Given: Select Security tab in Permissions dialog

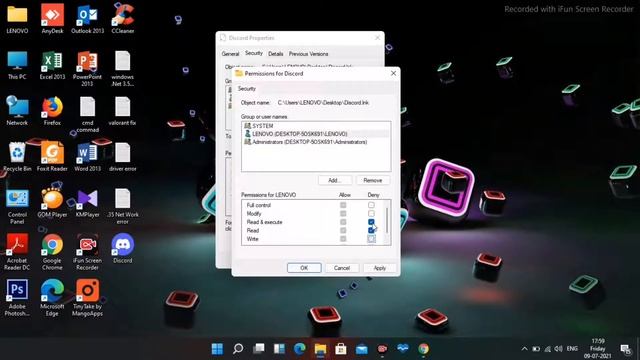Looking at the screenshot, I should 247,89.
